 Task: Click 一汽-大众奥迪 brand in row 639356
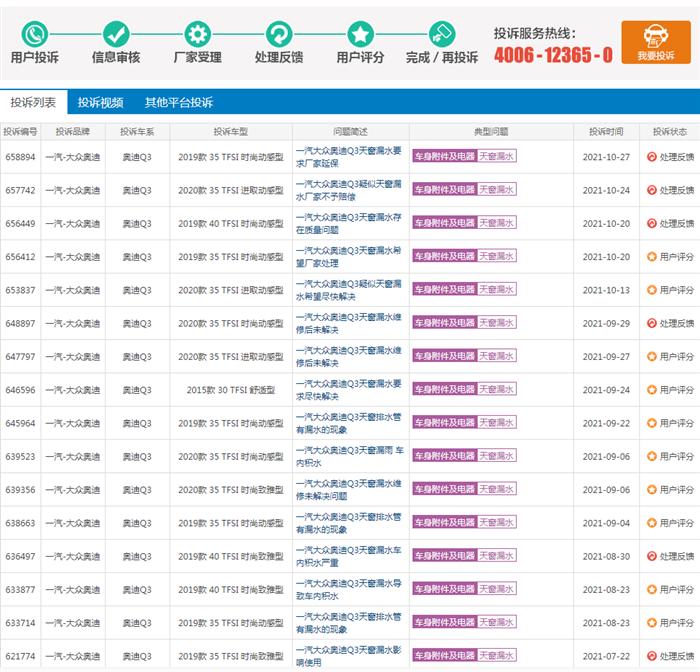click(x=73, y=489)
